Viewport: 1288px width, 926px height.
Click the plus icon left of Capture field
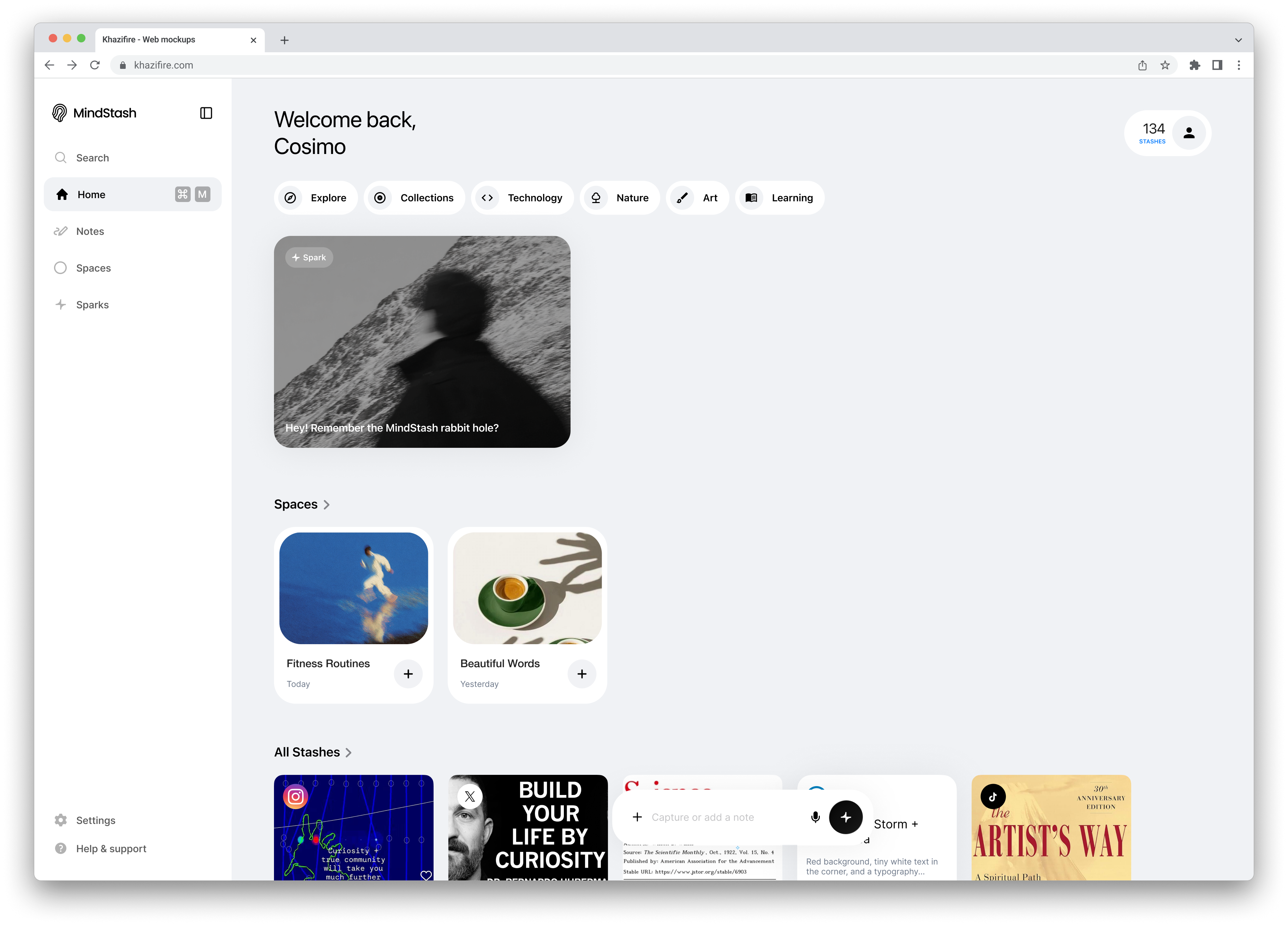(x=637, y=817)
